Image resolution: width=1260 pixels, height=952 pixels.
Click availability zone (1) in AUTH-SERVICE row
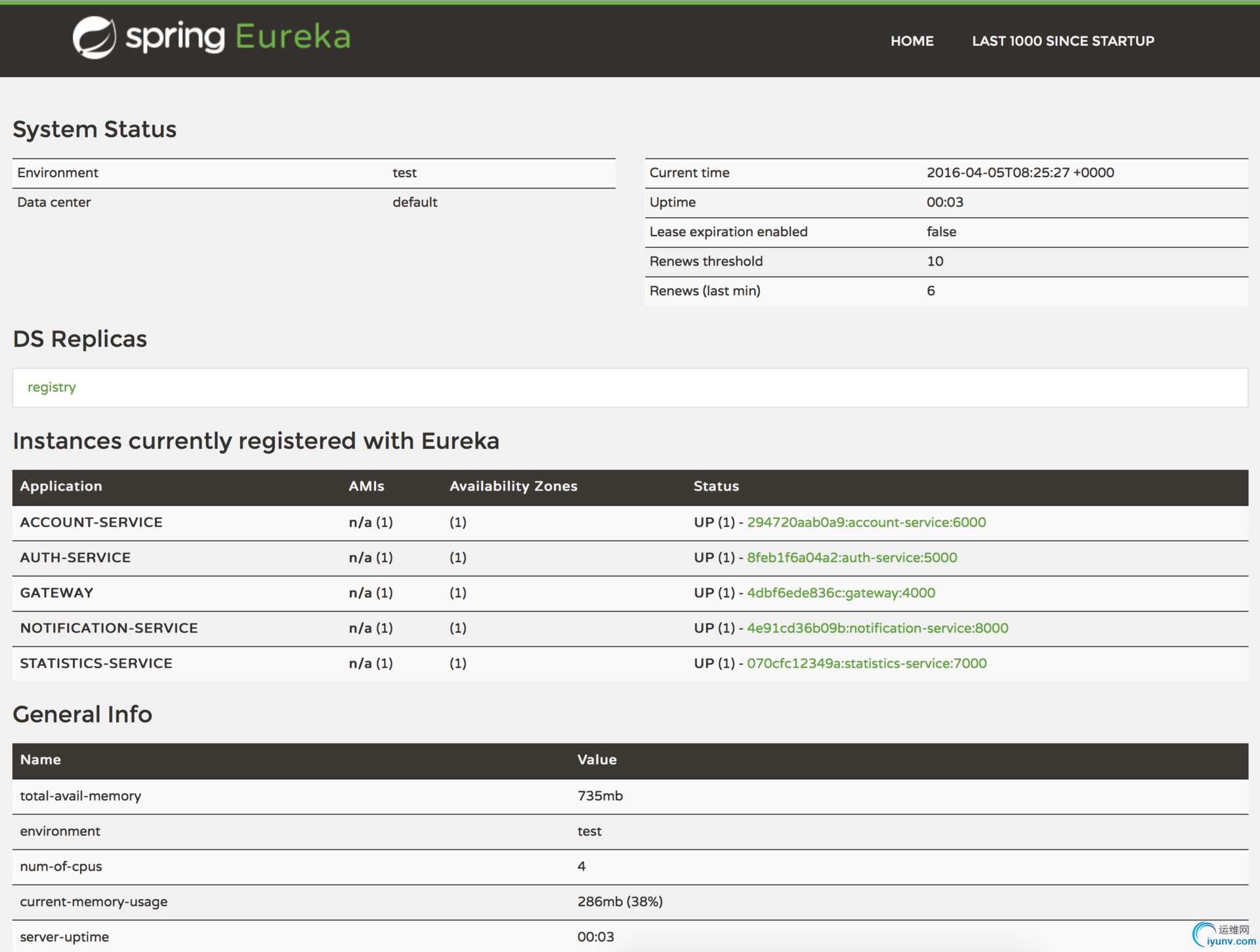458,558
